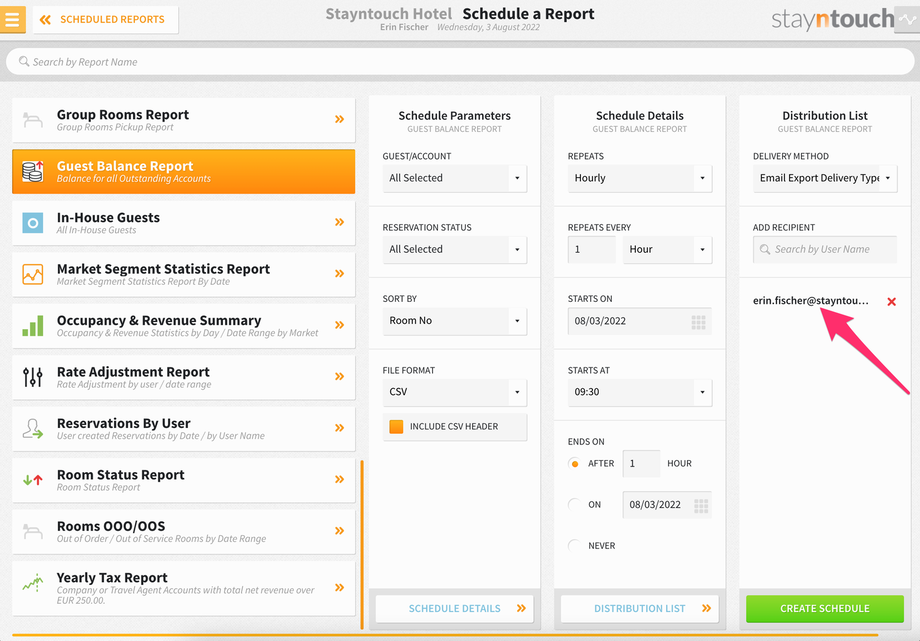Expand Reservation Status dropdown
Screen dimensions: 920x641
[x=455, y=249]
